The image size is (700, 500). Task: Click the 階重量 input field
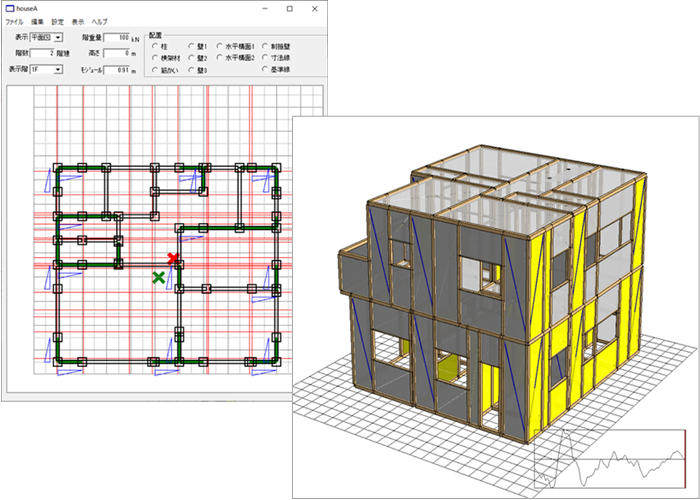pos(118,37)
